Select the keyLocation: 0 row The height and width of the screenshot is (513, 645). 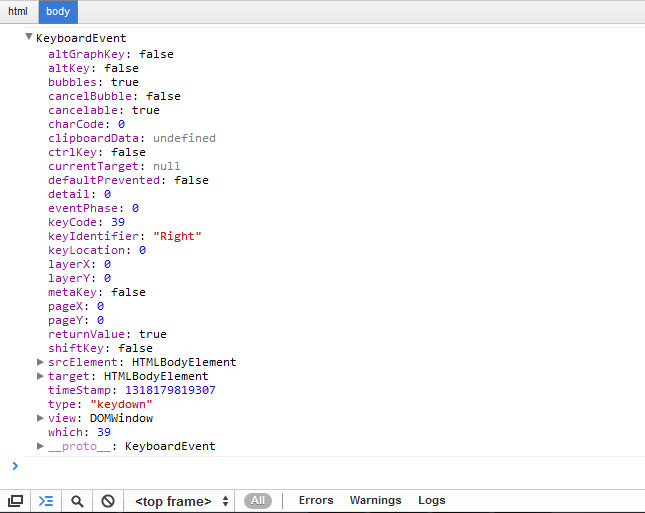coord(97,250)
